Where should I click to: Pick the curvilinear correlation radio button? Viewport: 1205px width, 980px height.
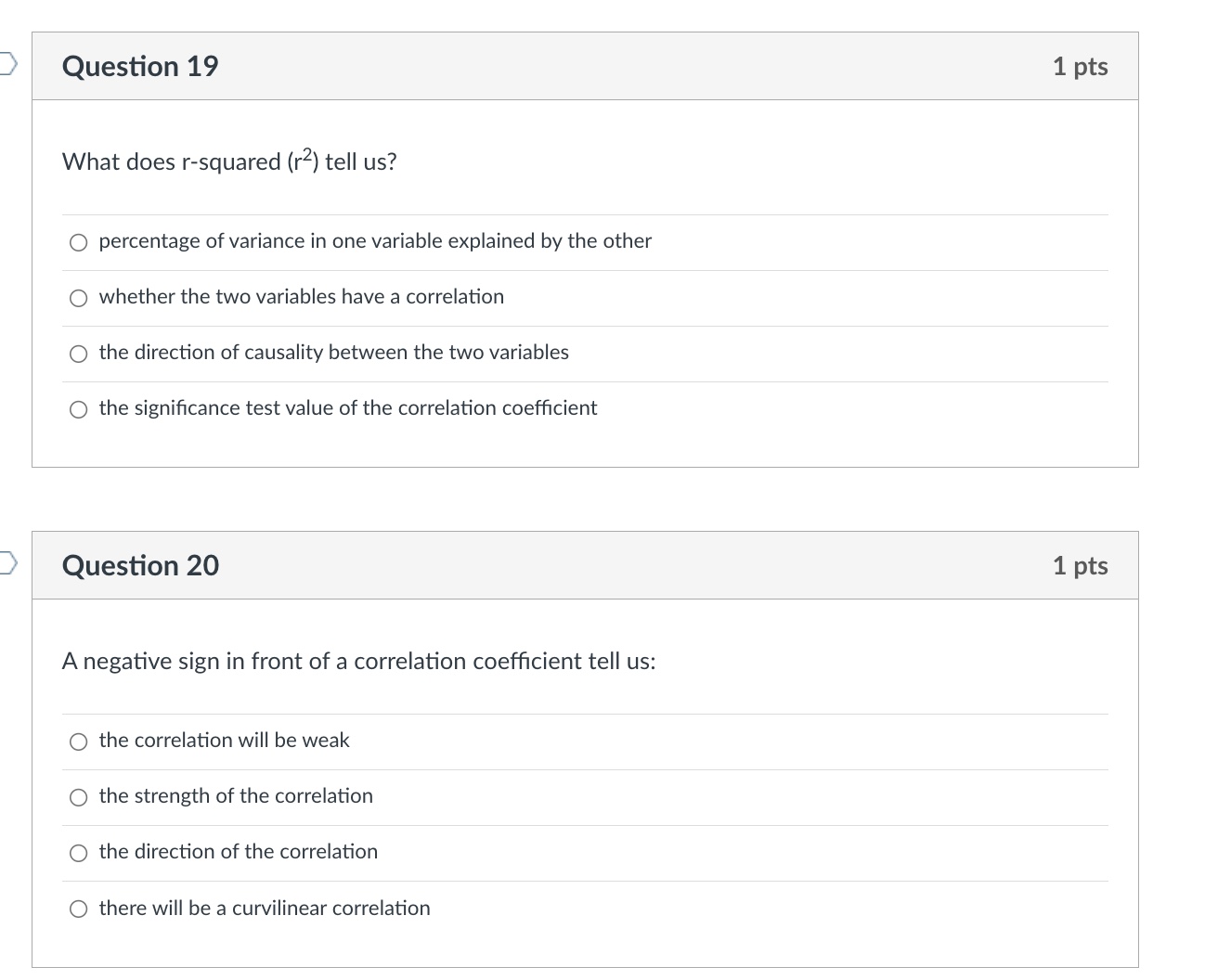(79, 909)
